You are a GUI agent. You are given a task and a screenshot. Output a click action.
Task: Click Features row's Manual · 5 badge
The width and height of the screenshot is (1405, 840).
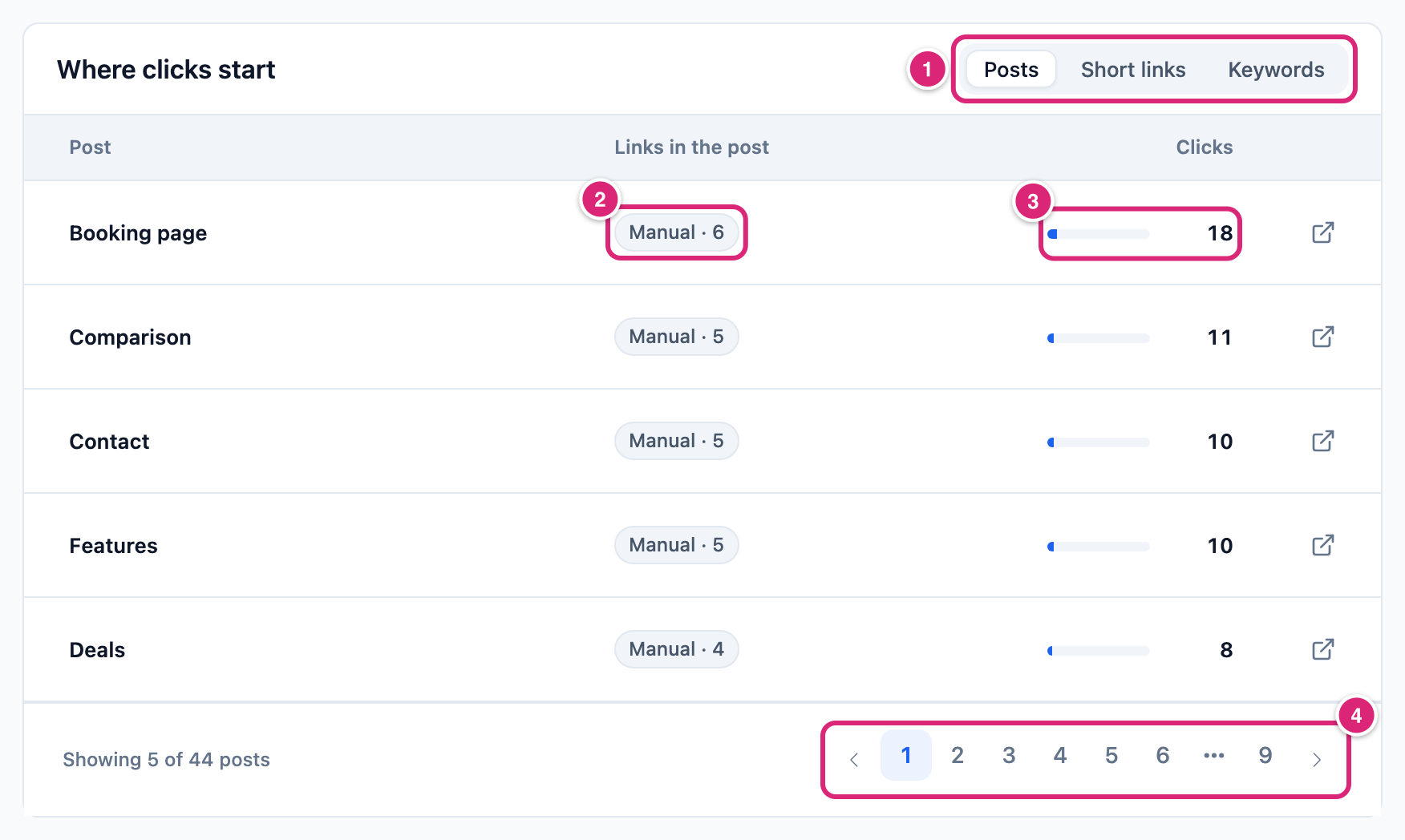676,545
